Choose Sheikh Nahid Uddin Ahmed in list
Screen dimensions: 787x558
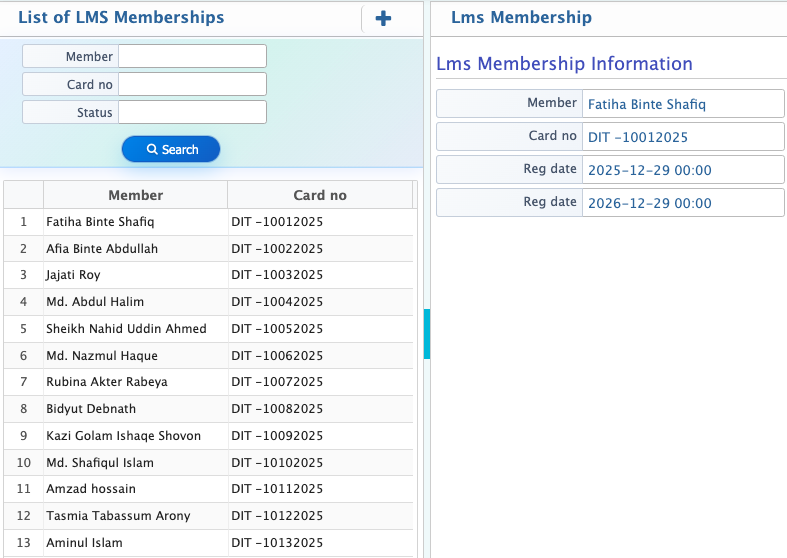tap(126, 329)
